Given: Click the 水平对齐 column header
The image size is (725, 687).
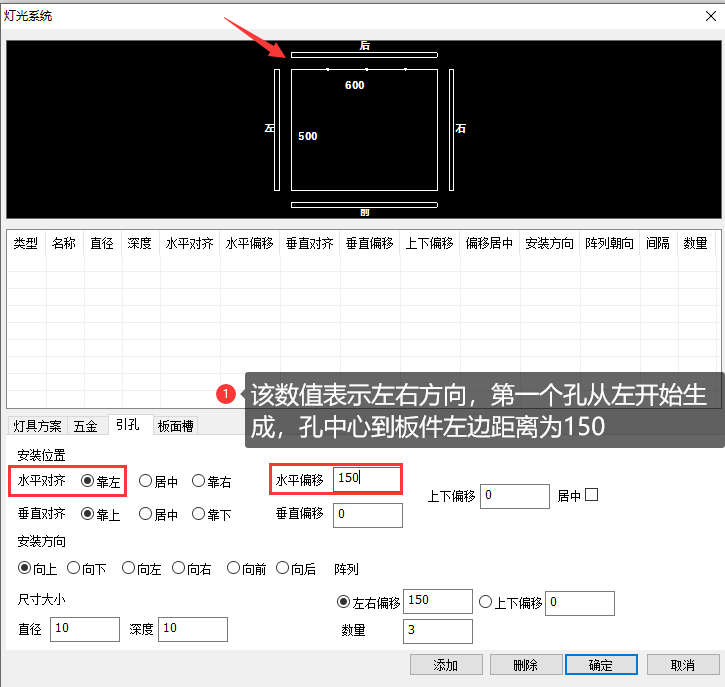Looking at the screenshot, I should pyautogui.click(x=190, y=243).
